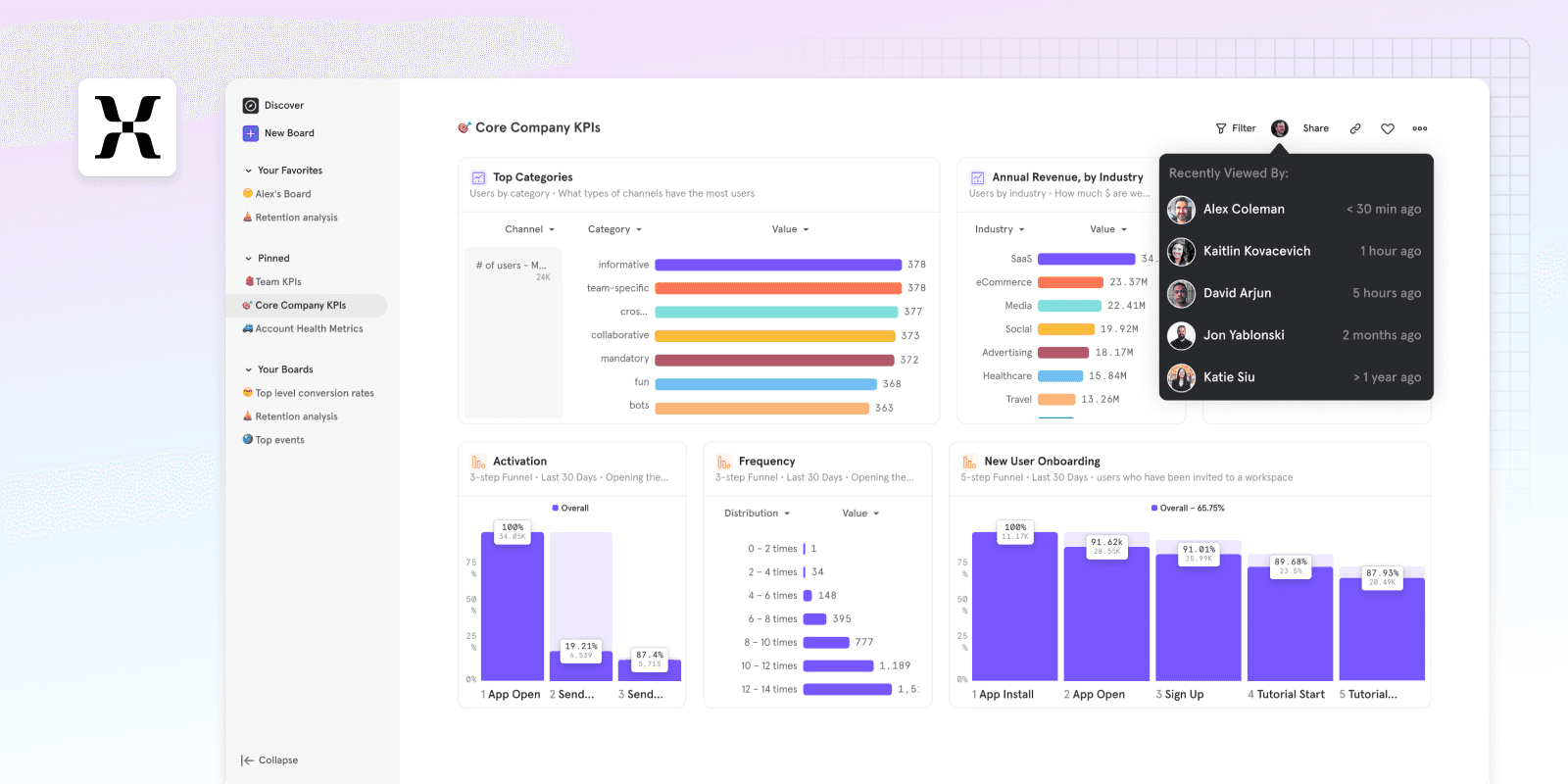The width and height of the screenshot is (1568, 784).
Task: Click the Share button
Action: [x=1316, y=128]
